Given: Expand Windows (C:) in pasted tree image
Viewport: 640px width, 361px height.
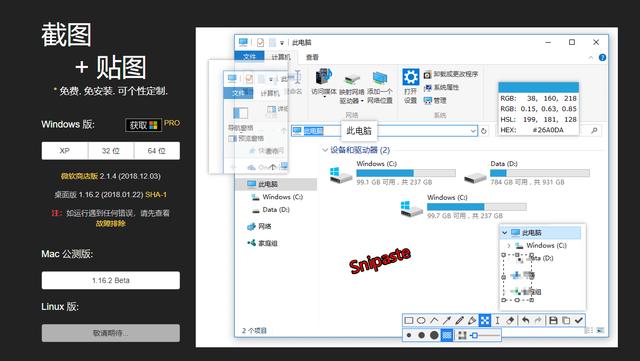Looking at the screenshot, I should 509,246.
